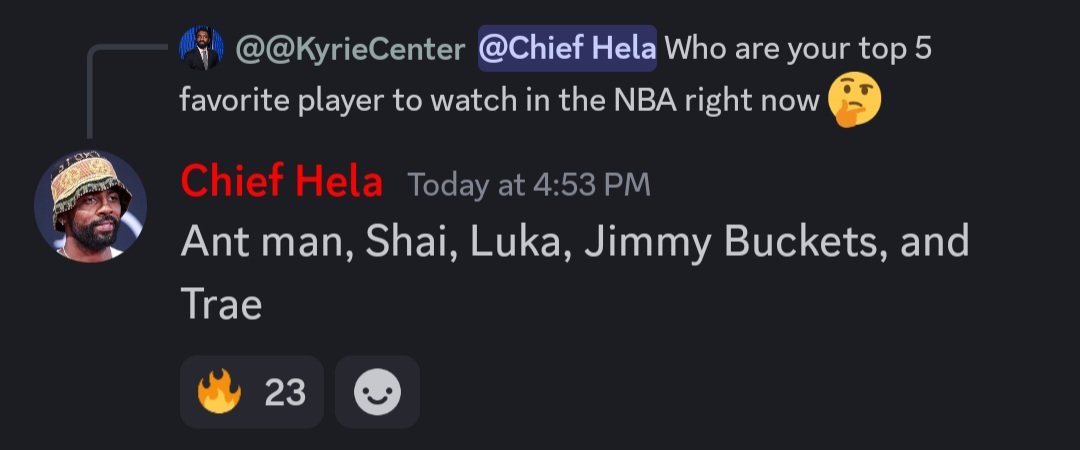Open the add reaction smiley picker
Viewport: 1080px width, 450px height.
377,393
